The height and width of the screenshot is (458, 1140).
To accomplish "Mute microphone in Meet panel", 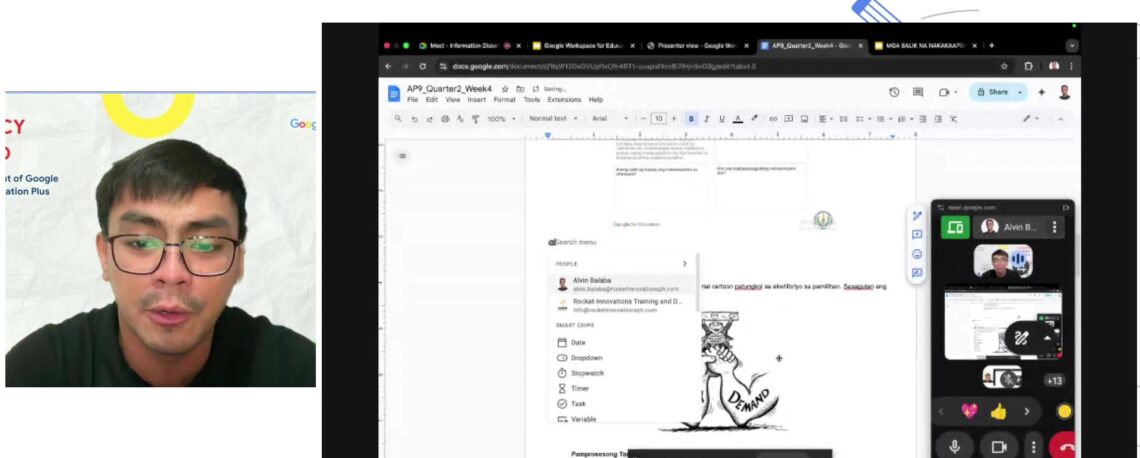I will pos(954,447).
